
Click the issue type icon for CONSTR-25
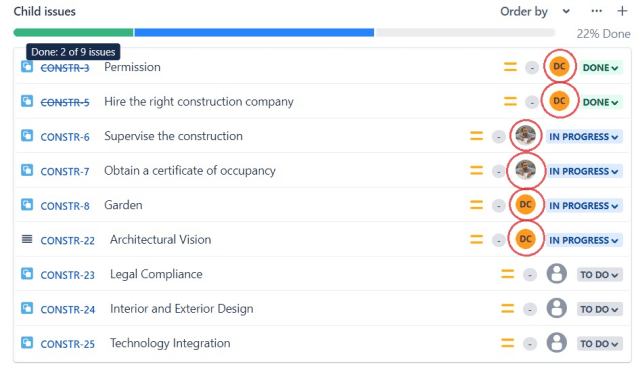(x=27, y=342)
